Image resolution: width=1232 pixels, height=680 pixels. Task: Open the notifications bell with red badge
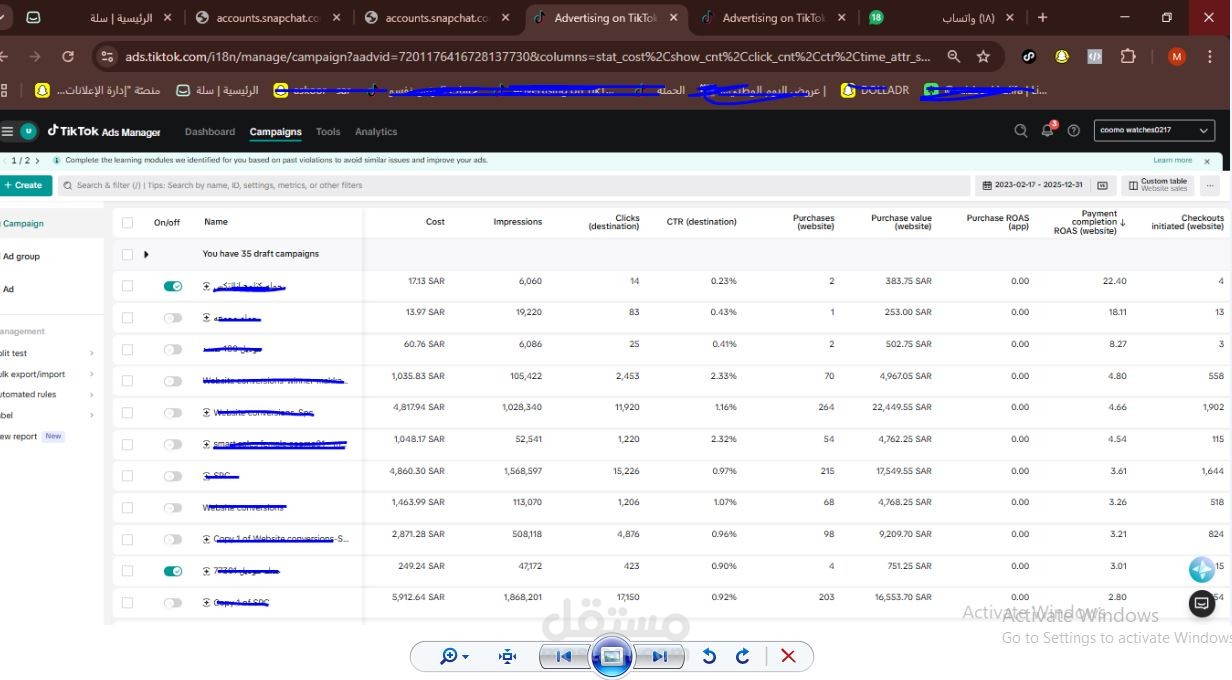(1048, 130)
